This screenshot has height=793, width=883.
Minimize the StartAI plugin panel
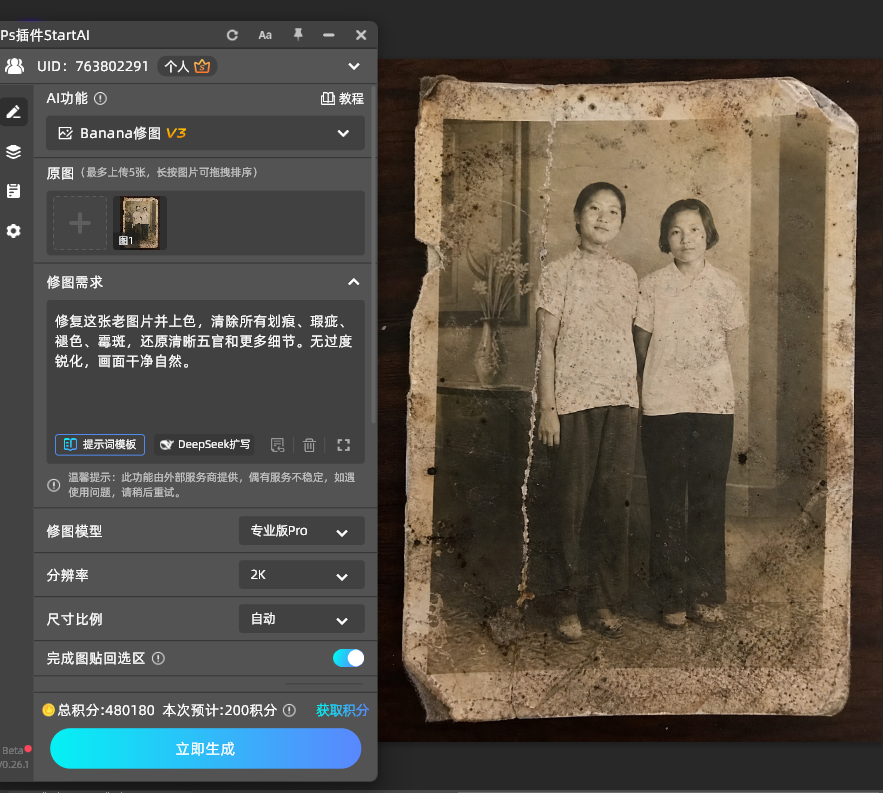pyautogui.click(x=329, y=35)
